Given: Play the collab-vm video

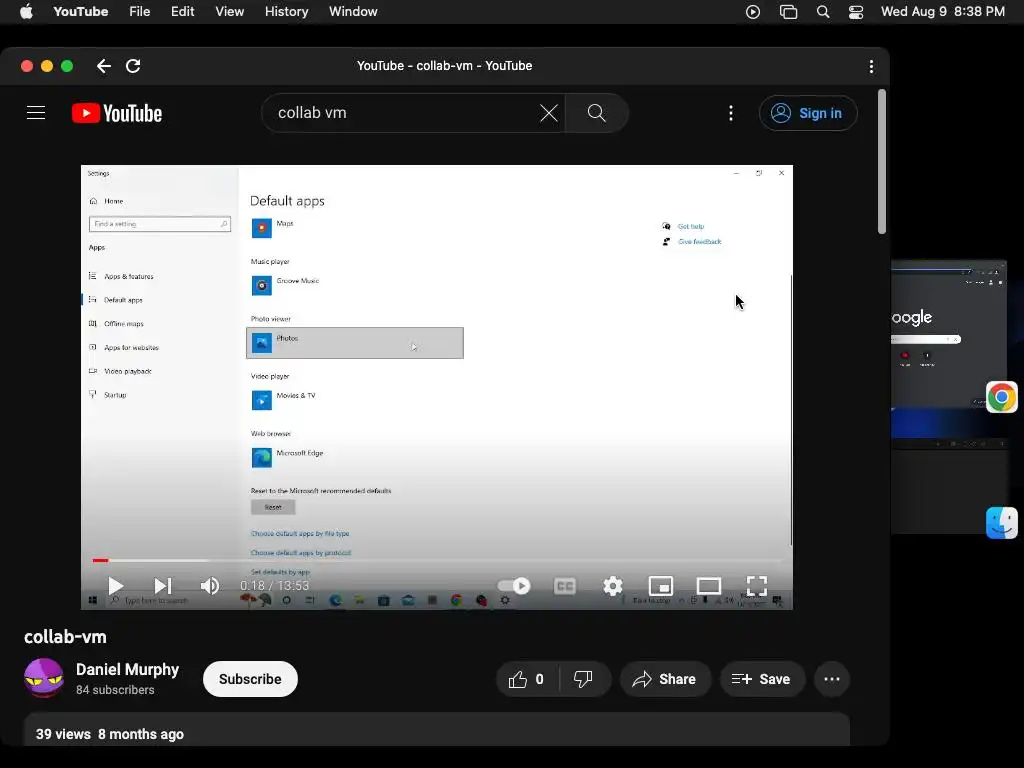Looking at the screenshot, I should pos(116,586).
